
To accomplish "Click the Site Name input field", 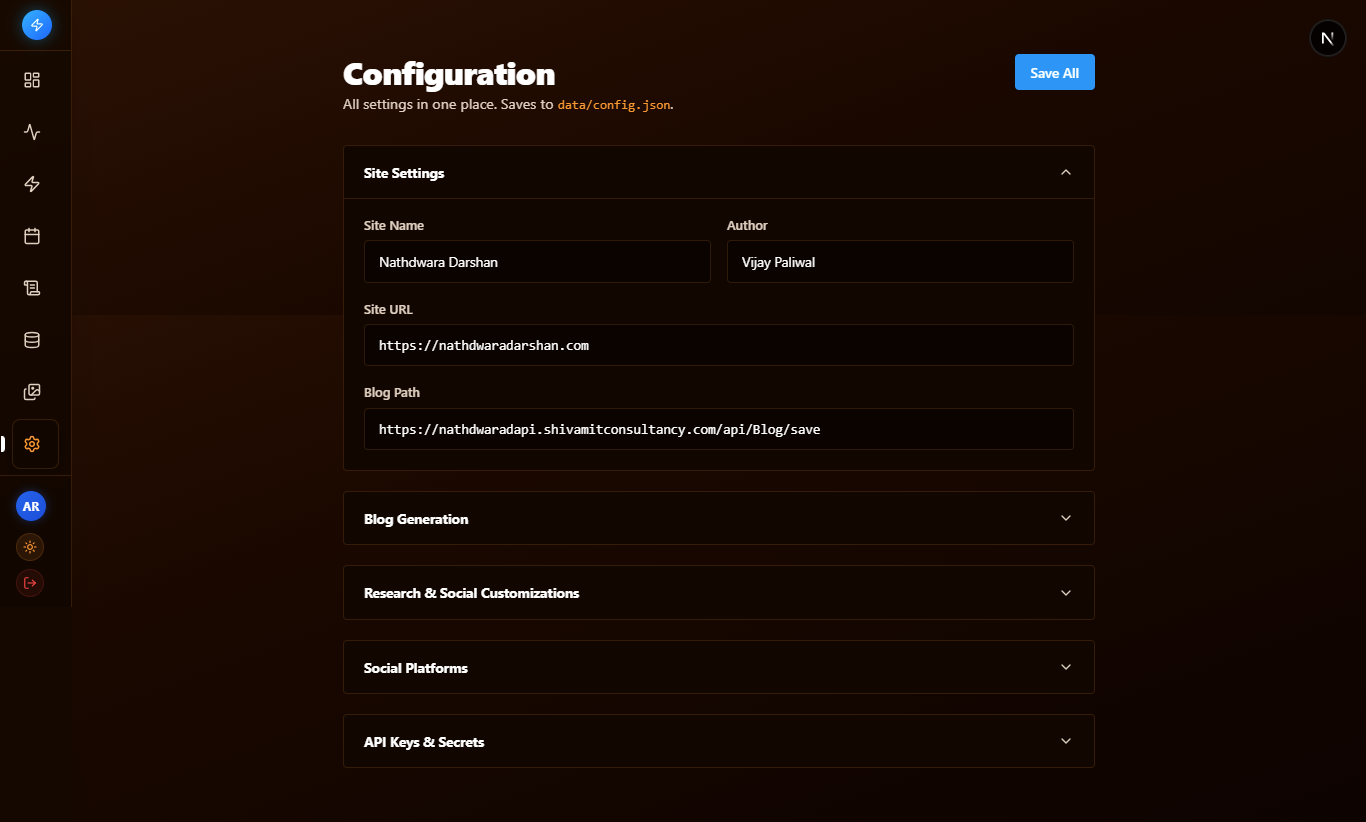I will pos(537,262).
